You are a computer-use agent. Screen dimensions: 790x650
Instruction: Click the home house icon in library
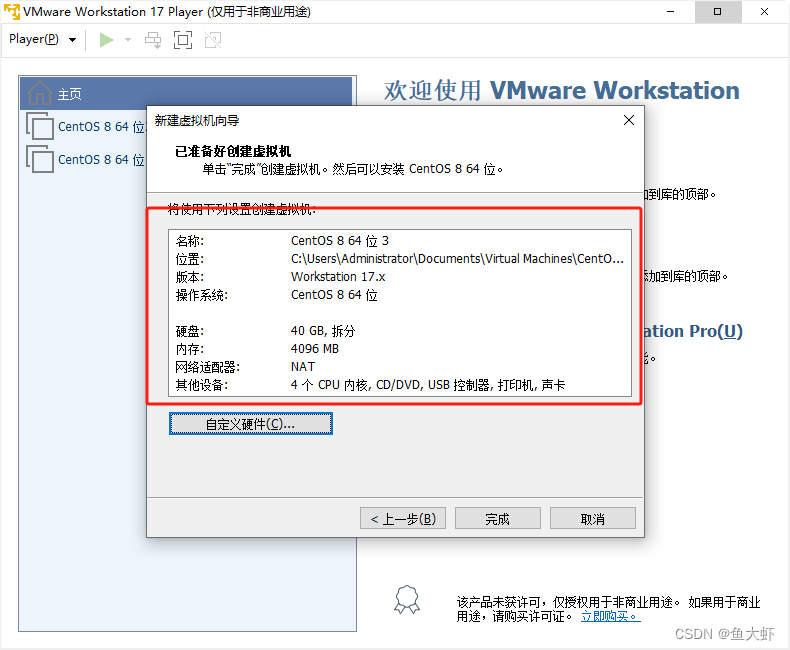click(39, 93)
